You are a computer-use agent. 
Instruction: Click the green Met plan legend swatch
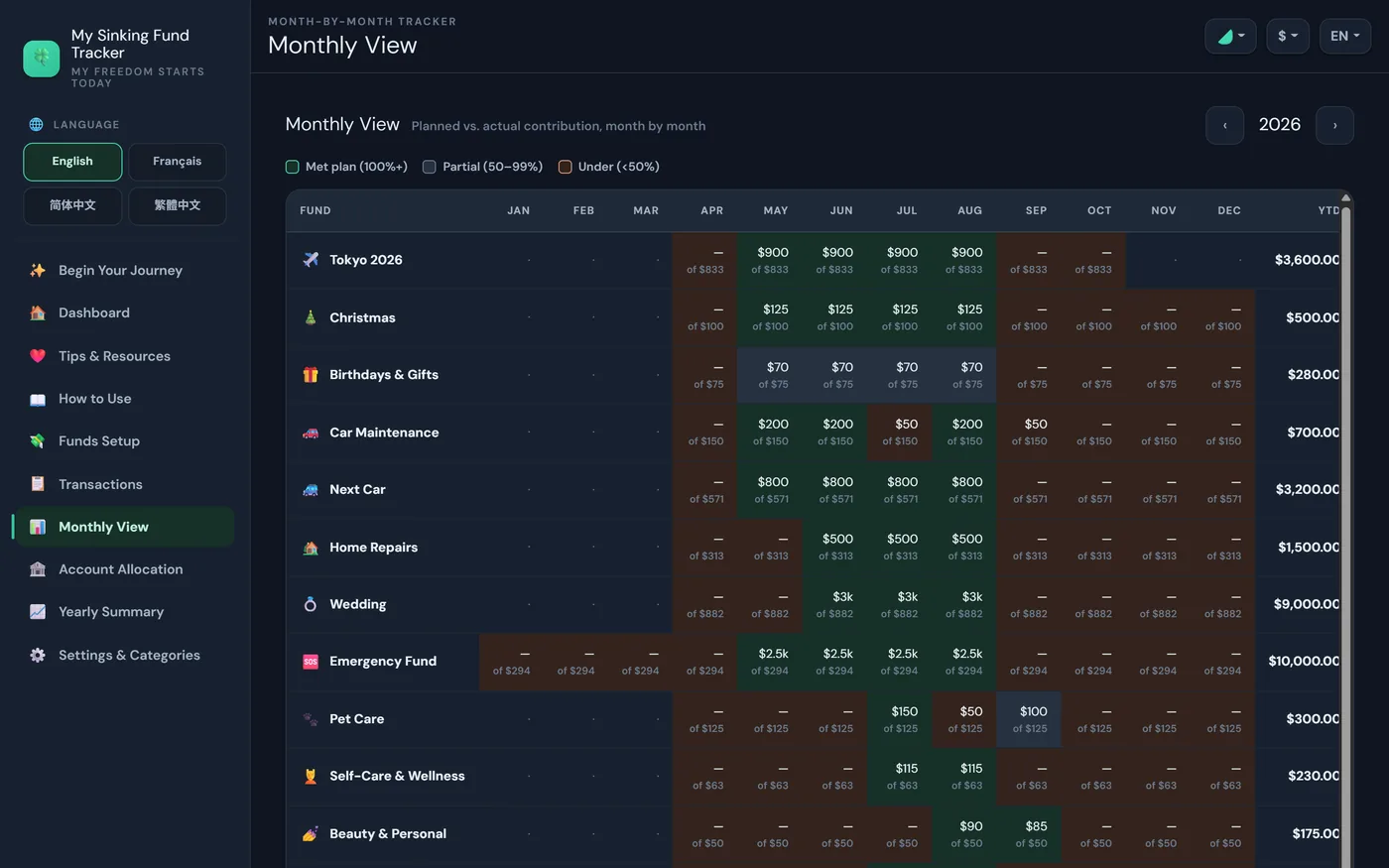pos(292,167)
